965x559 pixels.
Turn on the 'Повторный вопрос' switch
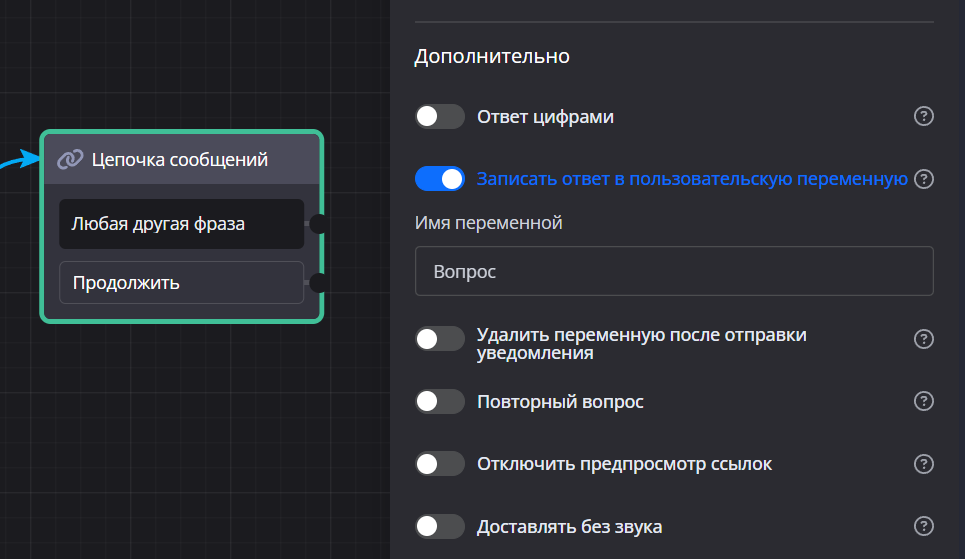pyautogui.click(x=440, y=401)
